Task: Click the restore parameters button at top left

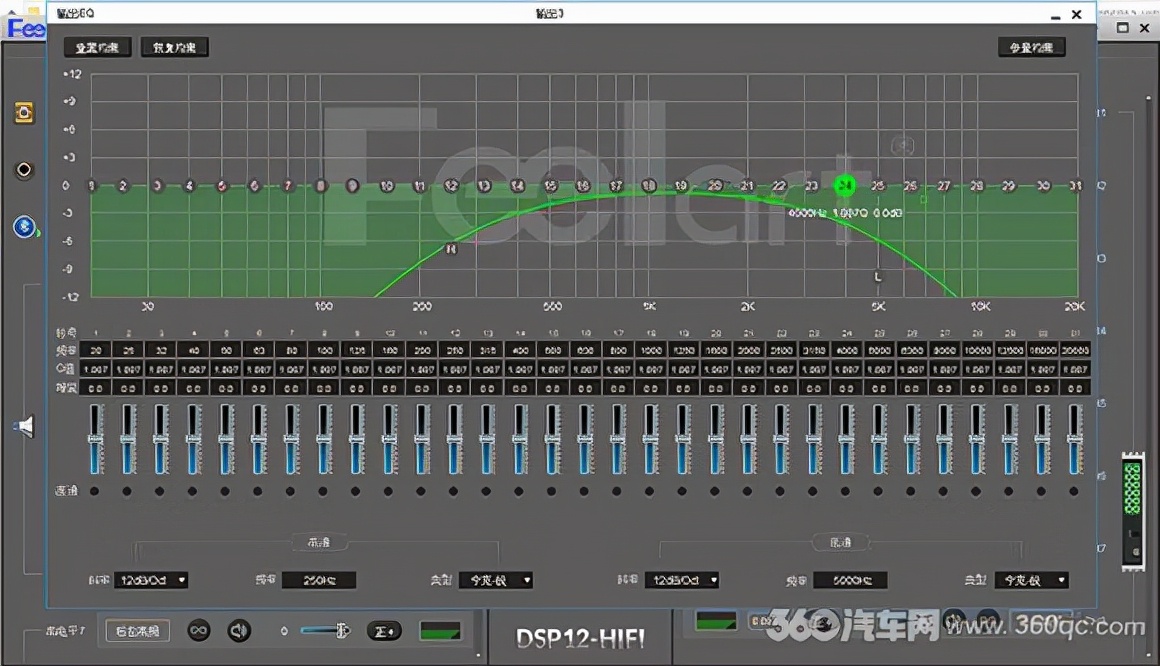Action: click(174, 46)
